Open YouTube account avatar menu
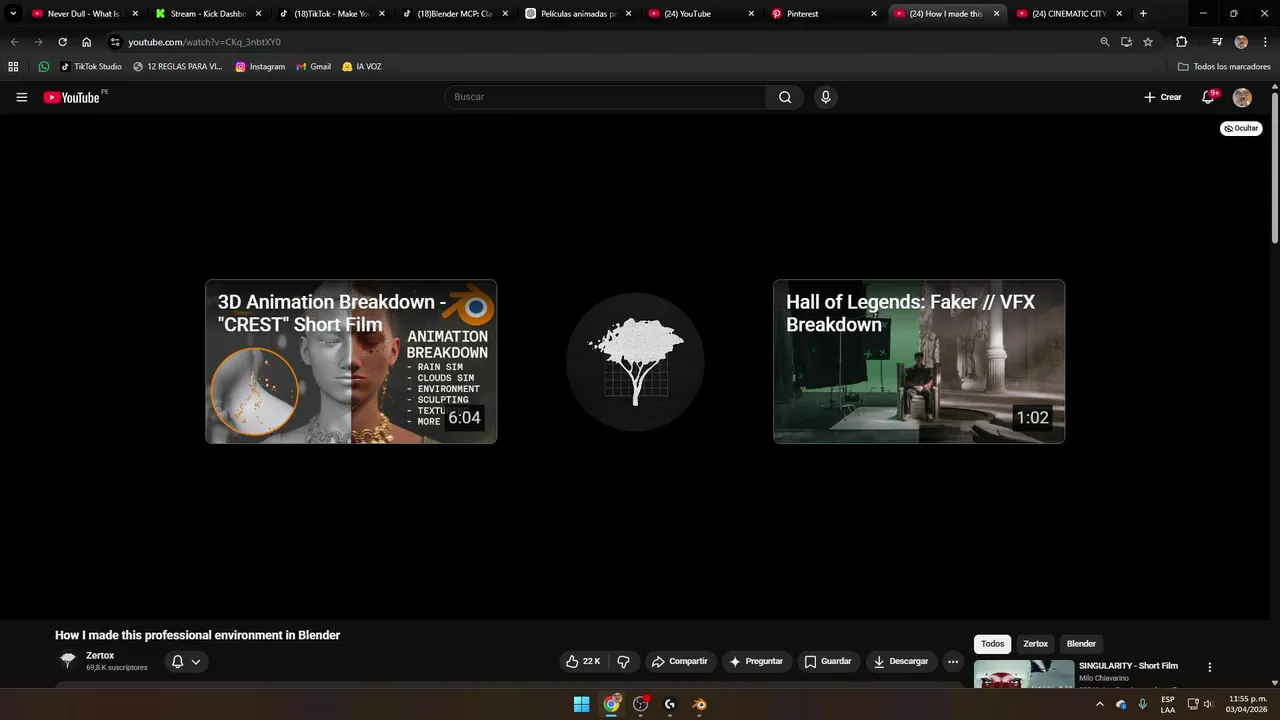The image size is (1280, 720). coord(1242,97)
